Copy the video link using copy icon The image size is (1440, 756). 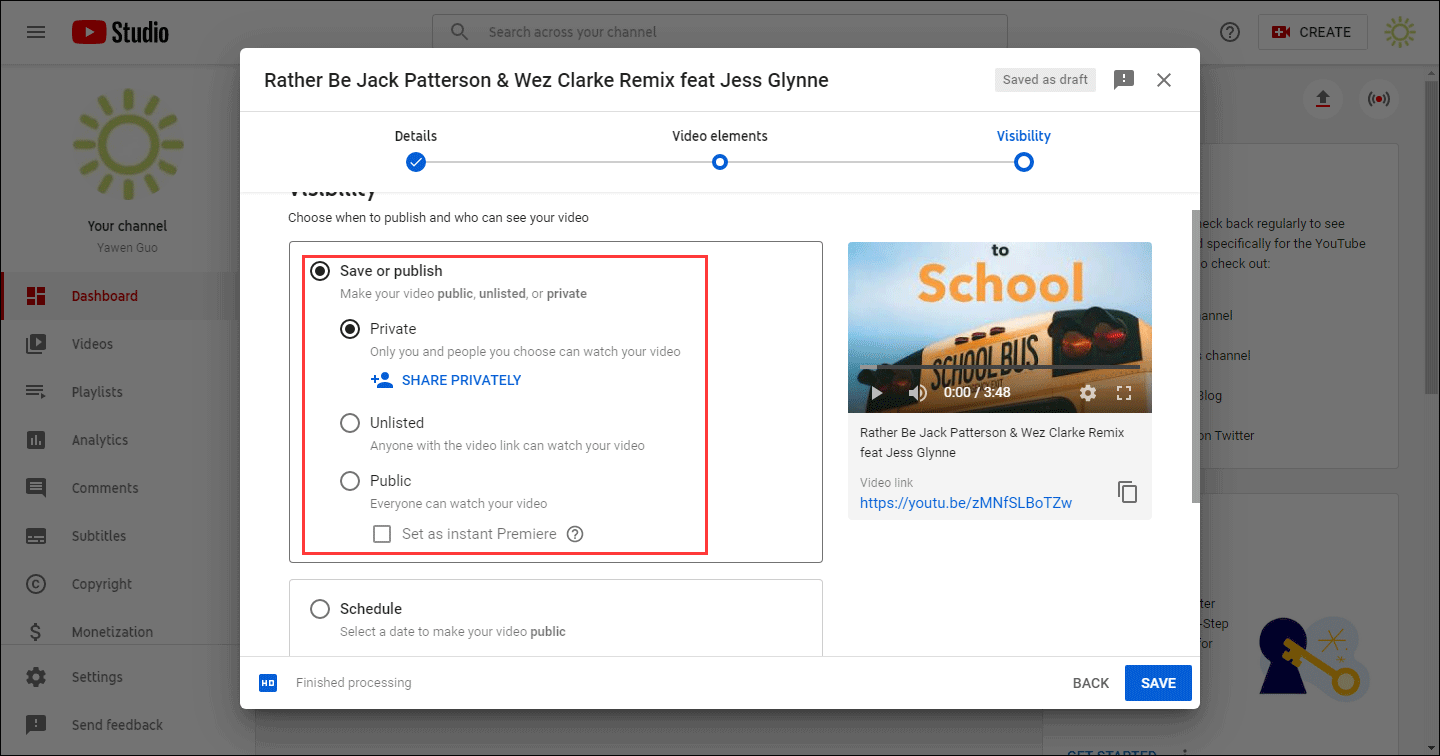point(1127,492)
